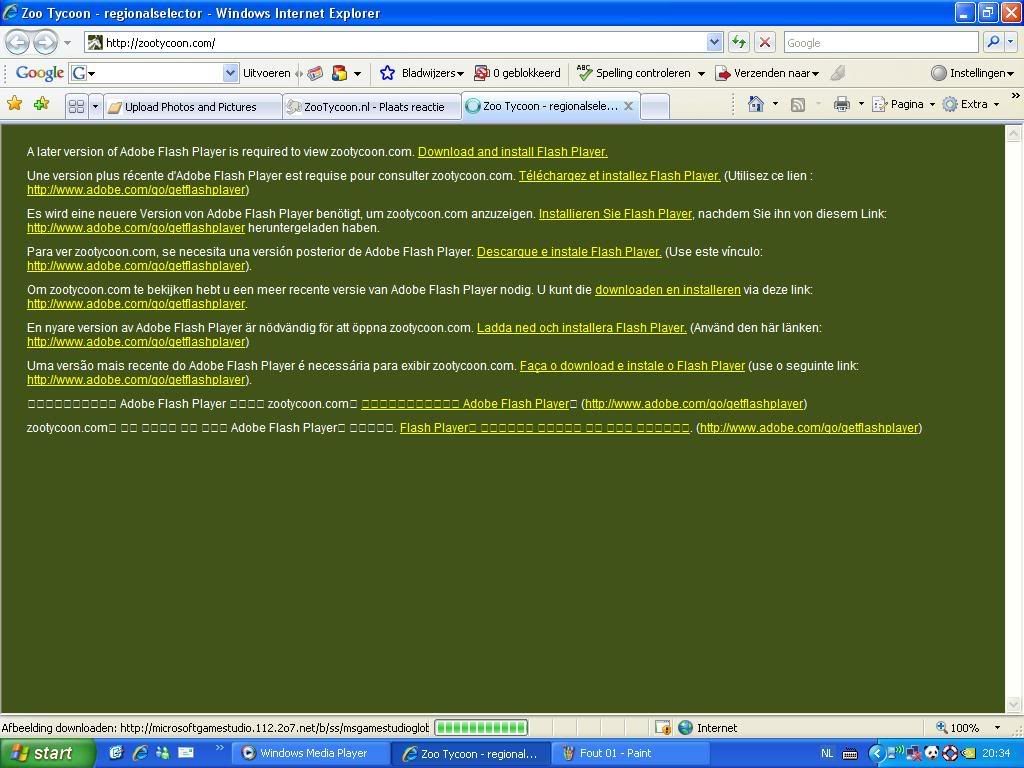This screenshot has width=1024, height=768.
Task: Click the Refresh page icon
Action: pyautogui.click(x=739, y=42)
